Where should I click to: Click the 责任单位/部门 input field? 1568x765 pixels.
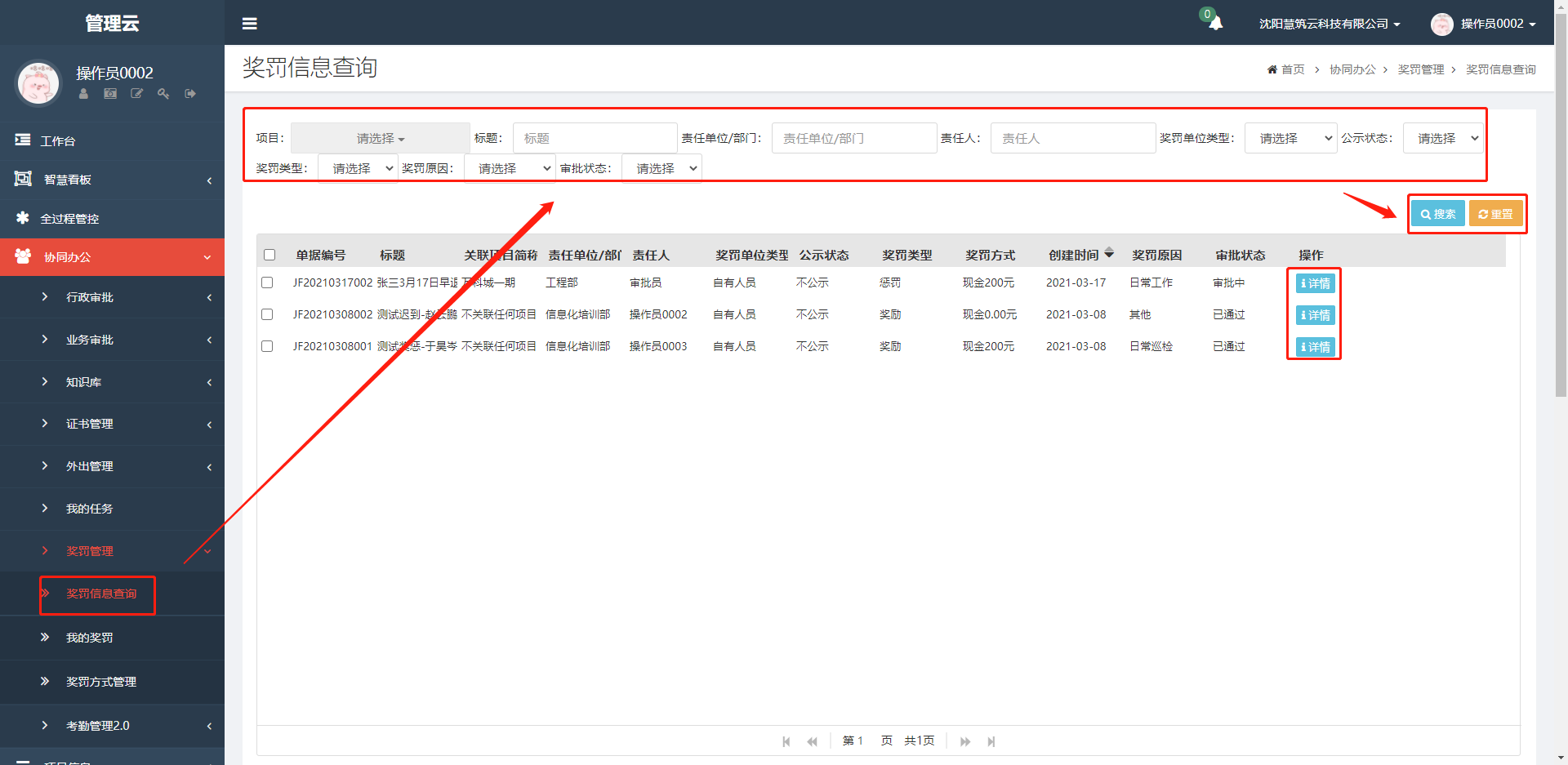(854, 138)
